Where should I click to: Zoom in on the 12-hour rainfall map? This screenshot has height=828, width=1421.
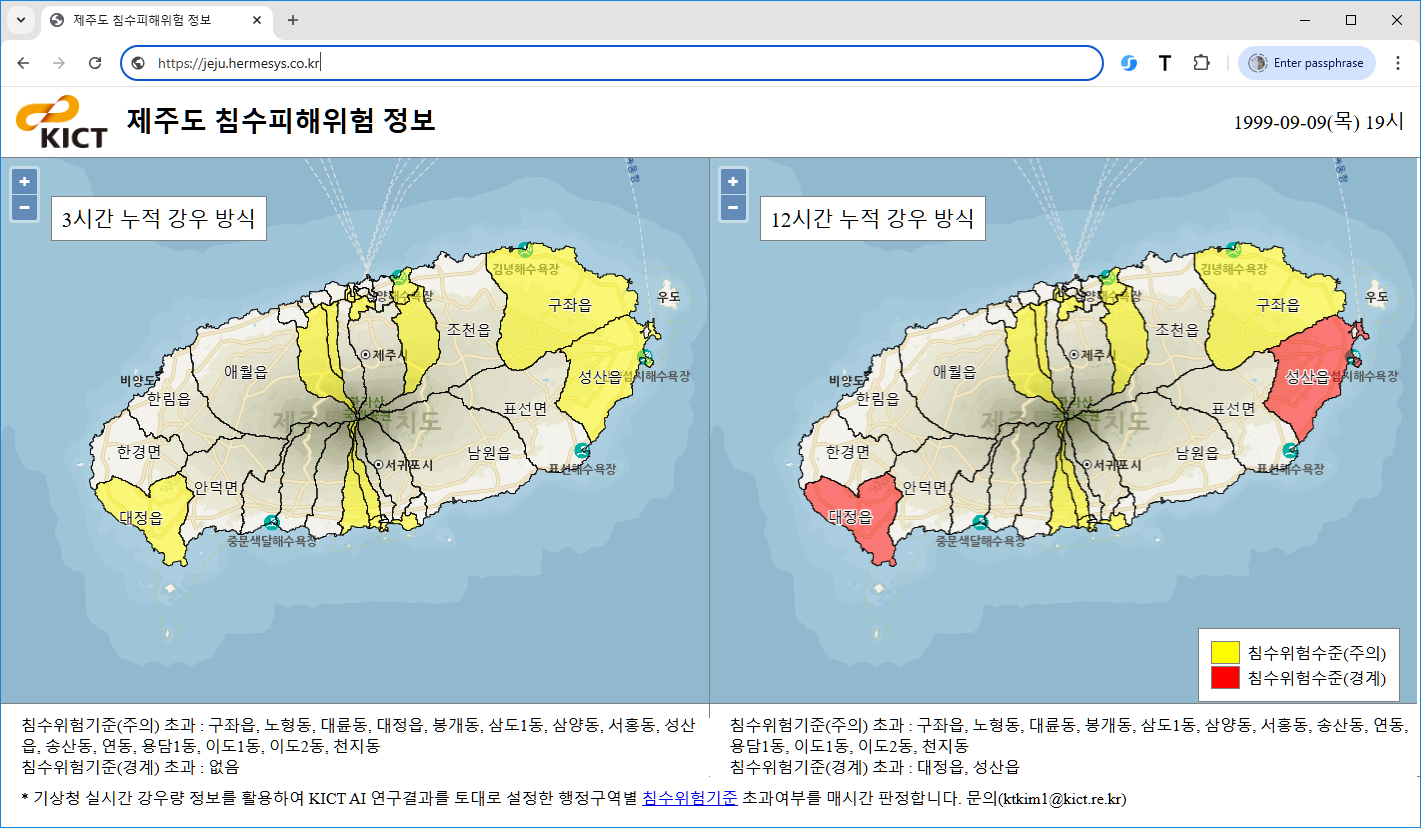[733, 182]
